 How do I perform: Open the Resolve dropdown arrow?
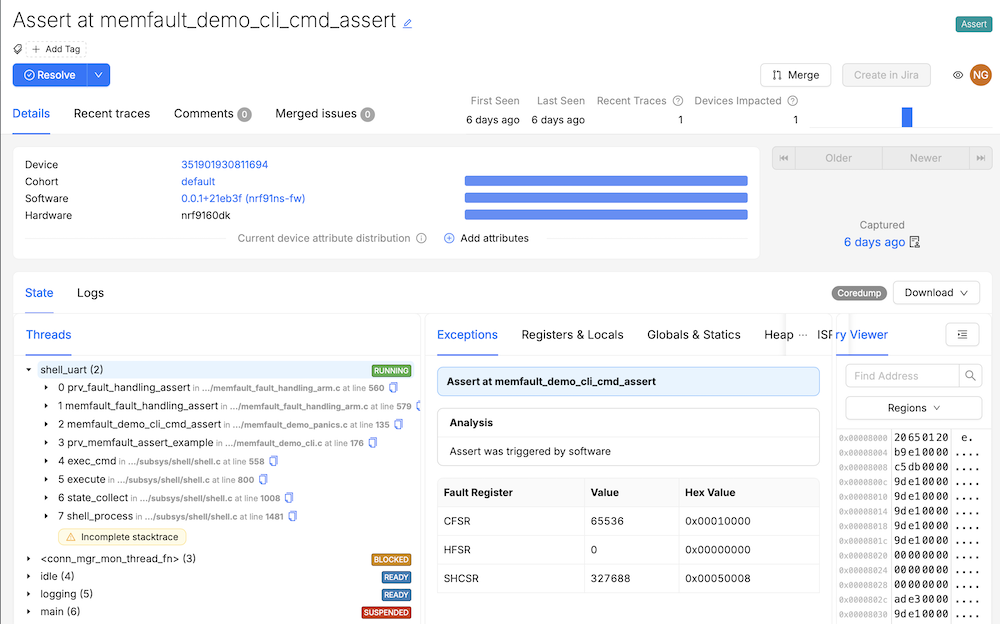97,75
